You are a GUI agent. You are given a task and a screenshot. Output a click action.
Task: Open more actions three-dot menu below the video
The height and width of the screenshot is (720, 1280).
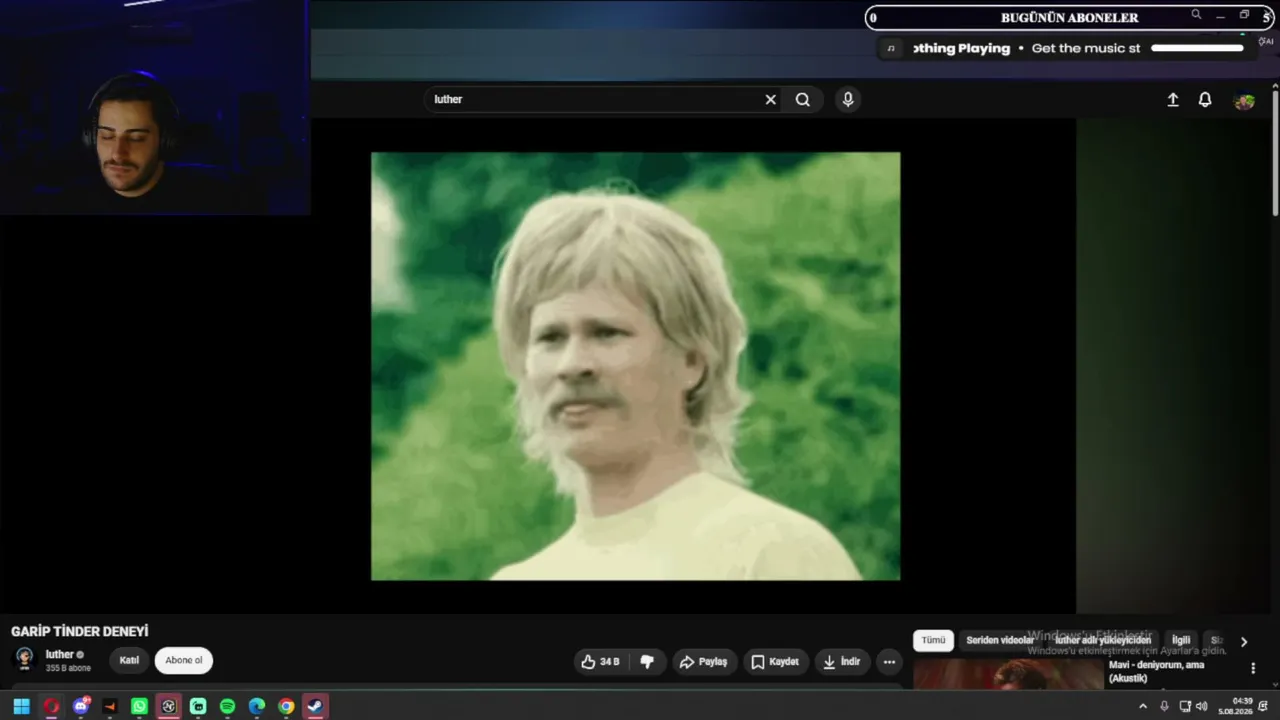[889, 661]
